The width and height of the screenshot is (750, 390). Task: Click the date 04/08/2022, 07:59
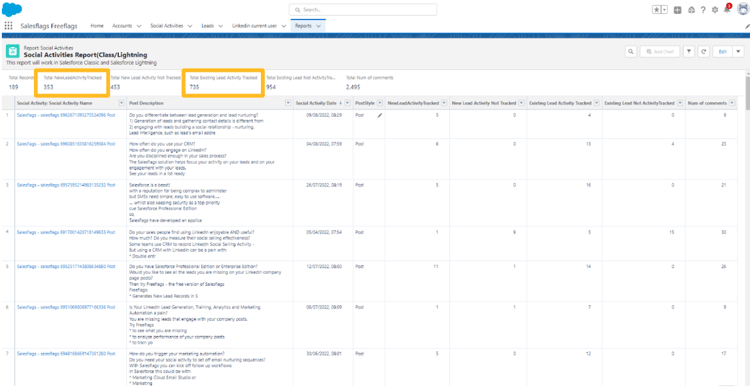point(324,144)
